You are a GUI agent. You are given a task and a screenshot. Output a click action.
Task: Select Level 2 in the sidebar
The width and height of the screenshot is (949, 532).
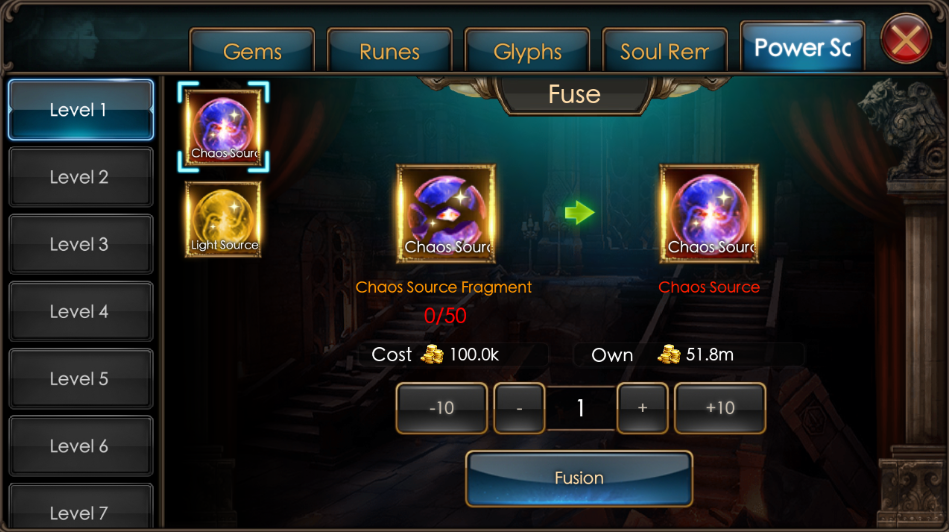(80, 177)
